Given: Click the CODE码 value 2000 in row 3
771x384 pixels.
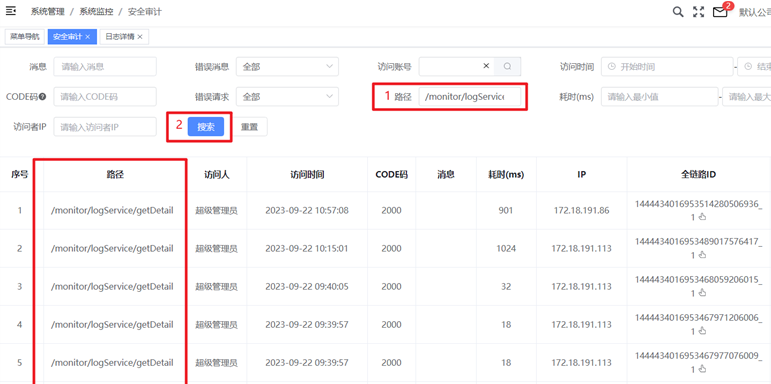Looking at the screenshot, I should click(391, 287).
